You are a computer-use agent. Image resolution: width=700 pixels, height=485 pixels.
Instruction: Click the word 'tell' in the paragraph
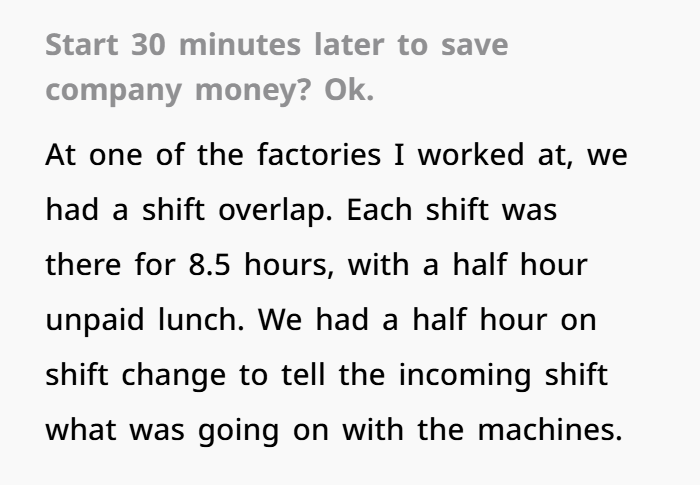[x=304, y=374]
